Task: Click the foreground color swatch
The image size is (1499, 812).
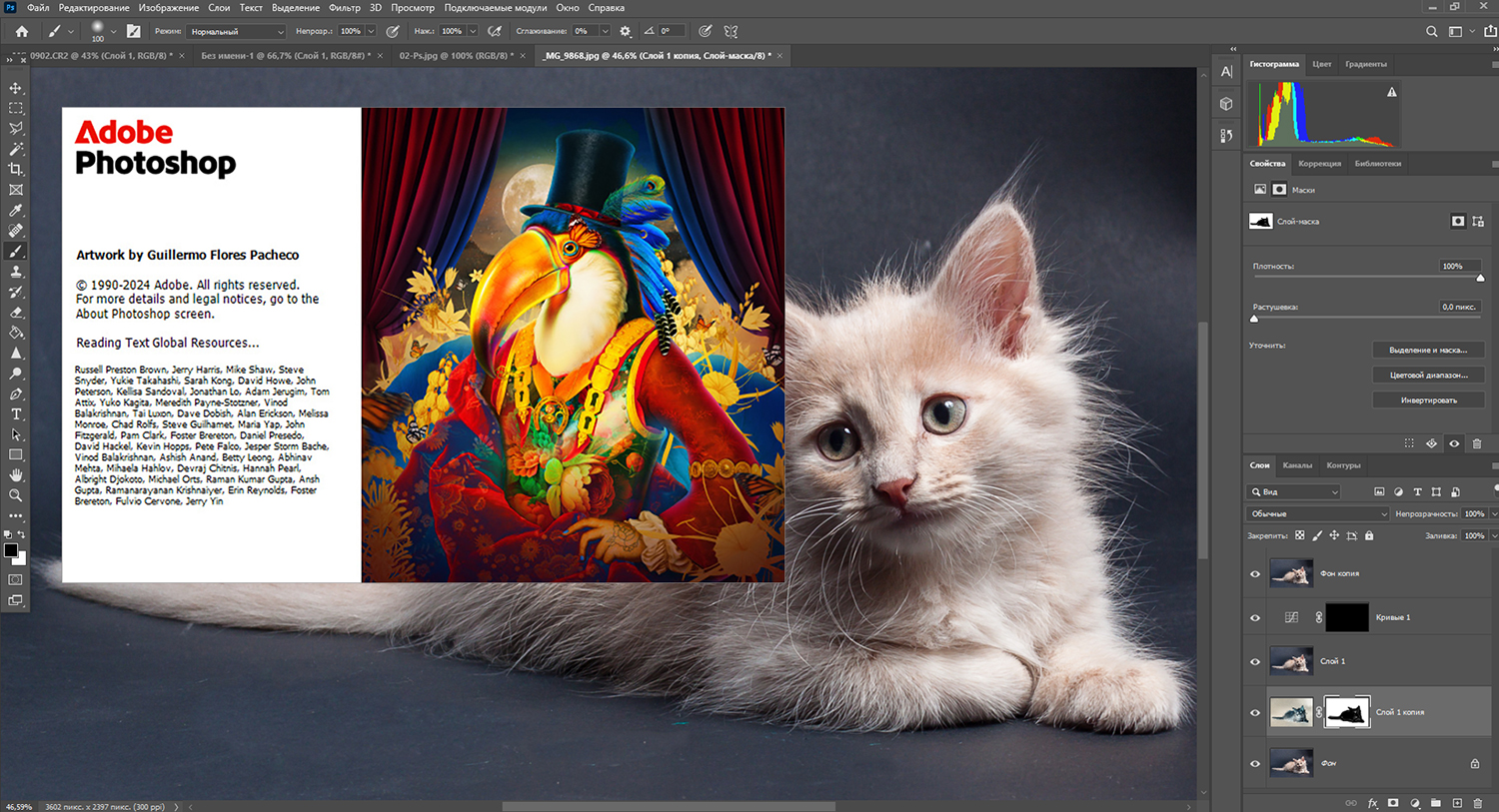Action: point(11,550)
